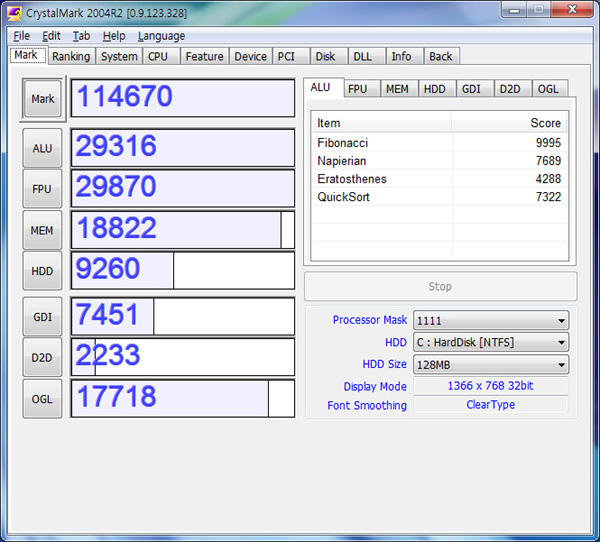Run the OGL benchmark button
600x542 pixels.
pyautogui.click(x=42, y=399)
